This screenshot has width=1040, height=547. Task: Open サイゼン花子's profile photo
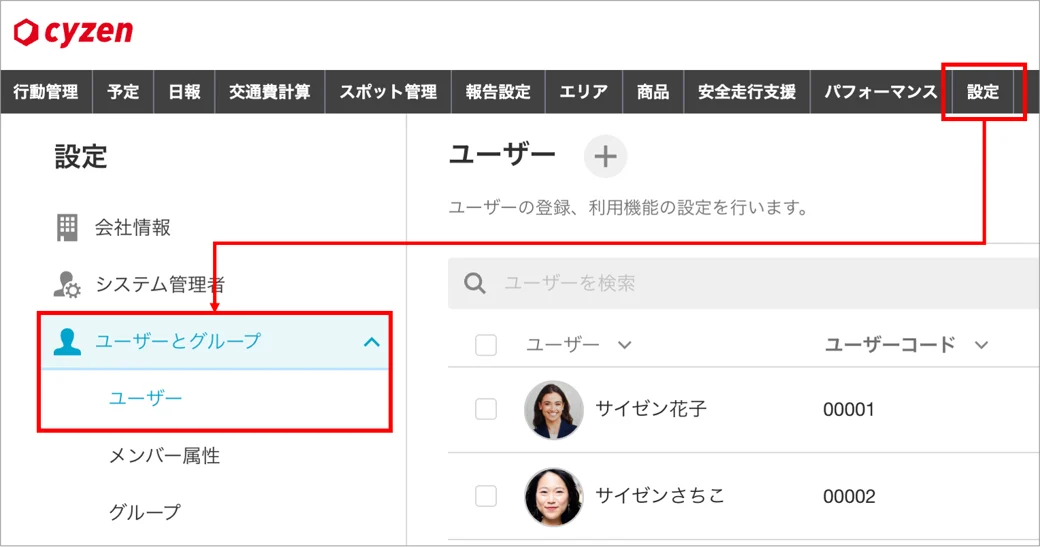pos(554,409)
